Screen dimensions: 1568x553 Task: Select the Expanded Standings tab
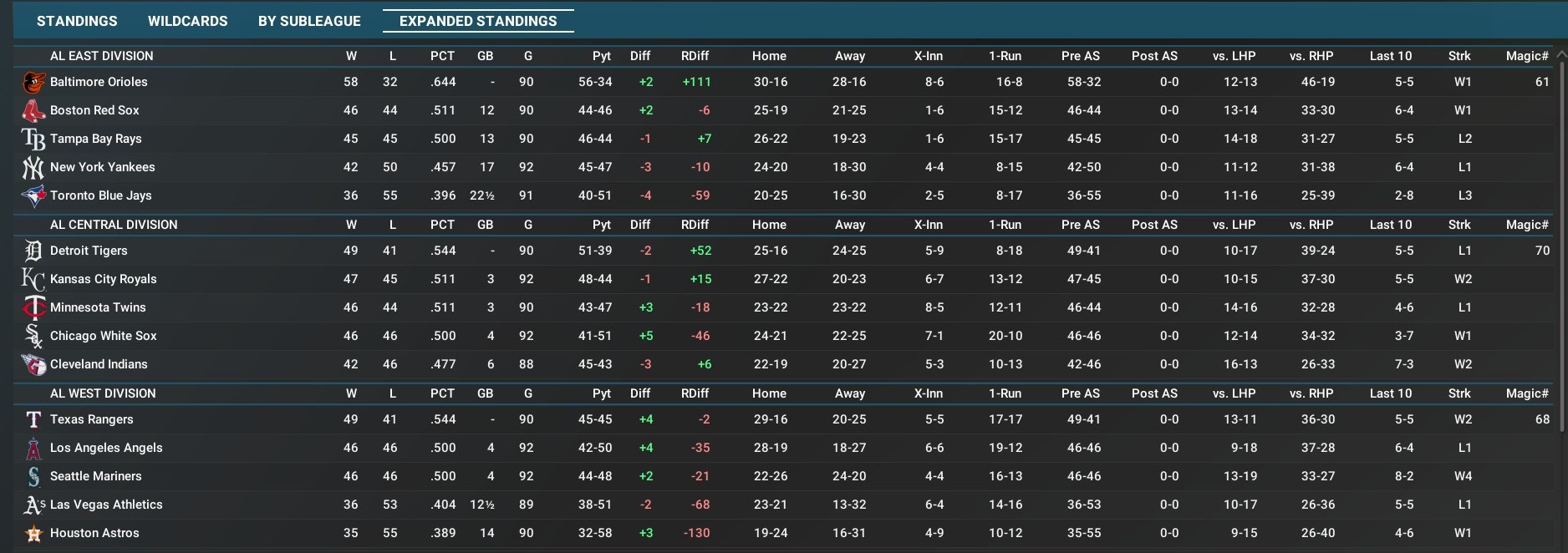click(478, 21)
